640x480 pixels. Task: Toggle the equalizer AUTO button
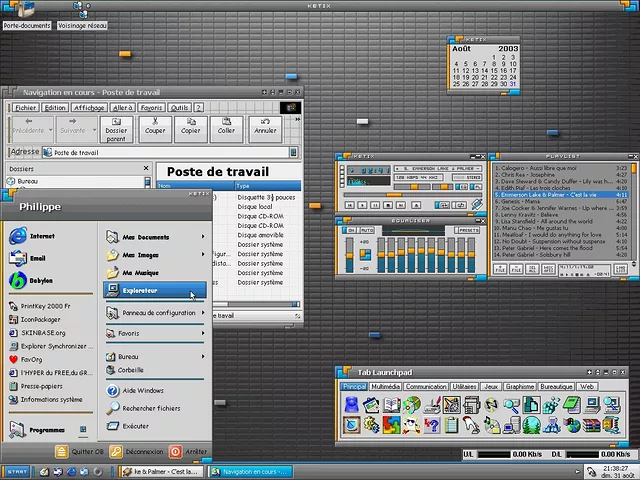[x=365, y=230]
